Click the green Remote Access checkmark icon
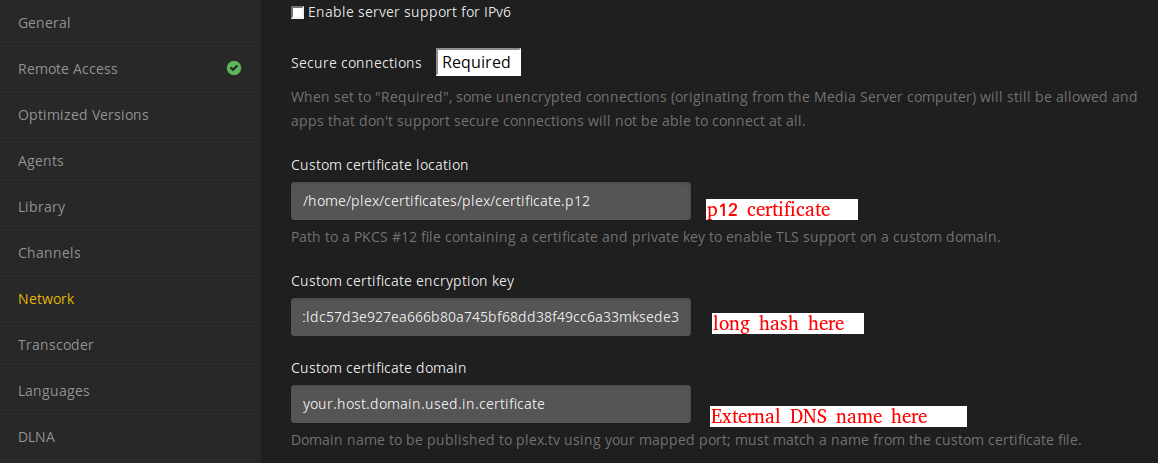The height and width of the screenshot is (463, 1158). [x=234, y=69]
